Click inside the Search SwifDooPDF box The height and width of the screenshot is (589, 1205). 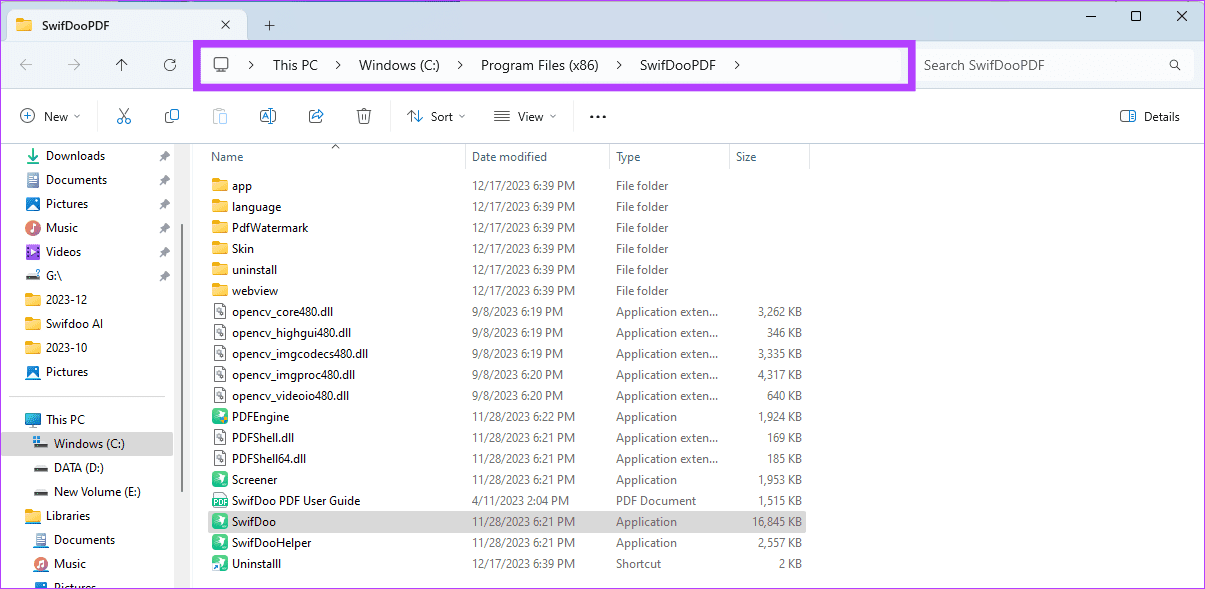point(1040,64)
